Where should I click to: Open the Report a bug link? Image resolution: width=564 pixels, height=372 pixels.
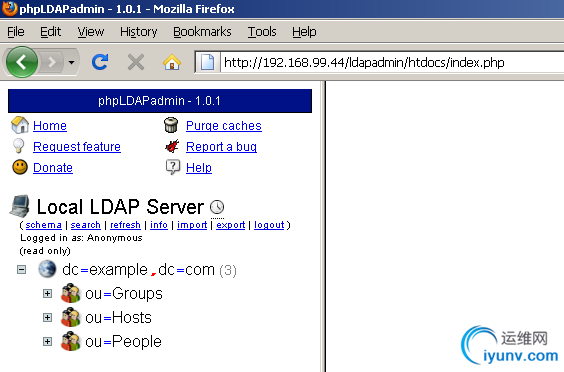(x=221, y=146)
